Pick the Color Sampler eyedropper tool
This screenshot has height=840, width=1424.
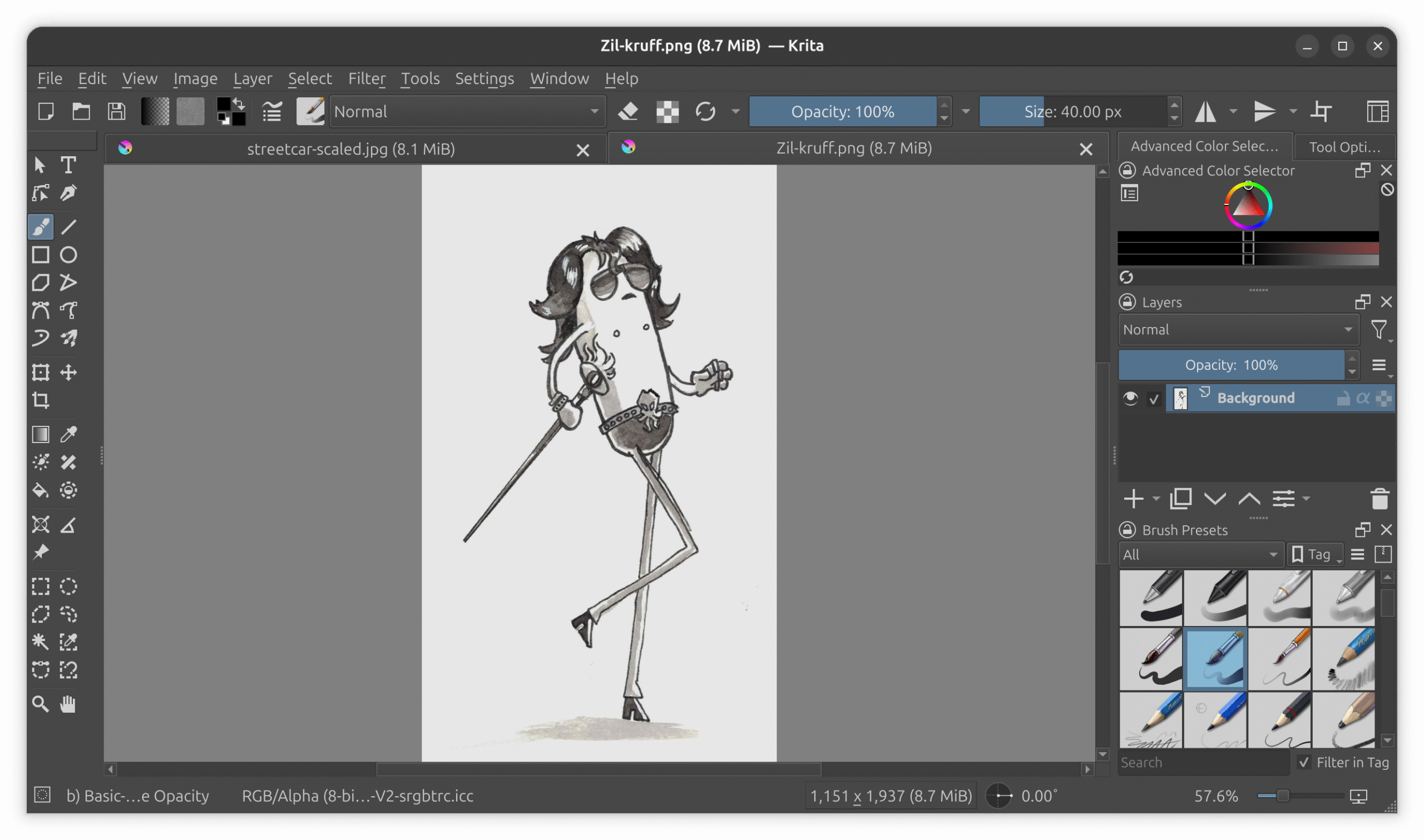(x=68, y=434)
